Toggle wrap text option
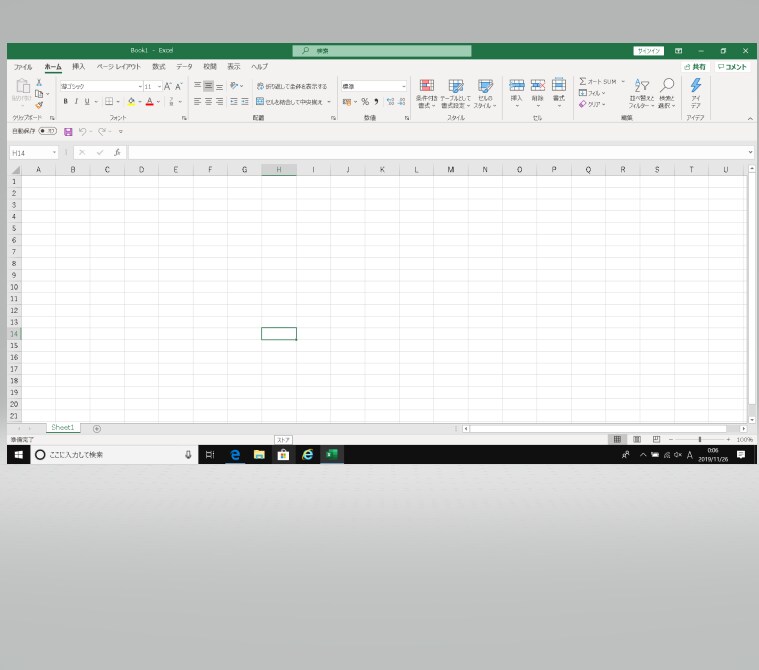This screenshot has height=670, width=759. (292, 86)
